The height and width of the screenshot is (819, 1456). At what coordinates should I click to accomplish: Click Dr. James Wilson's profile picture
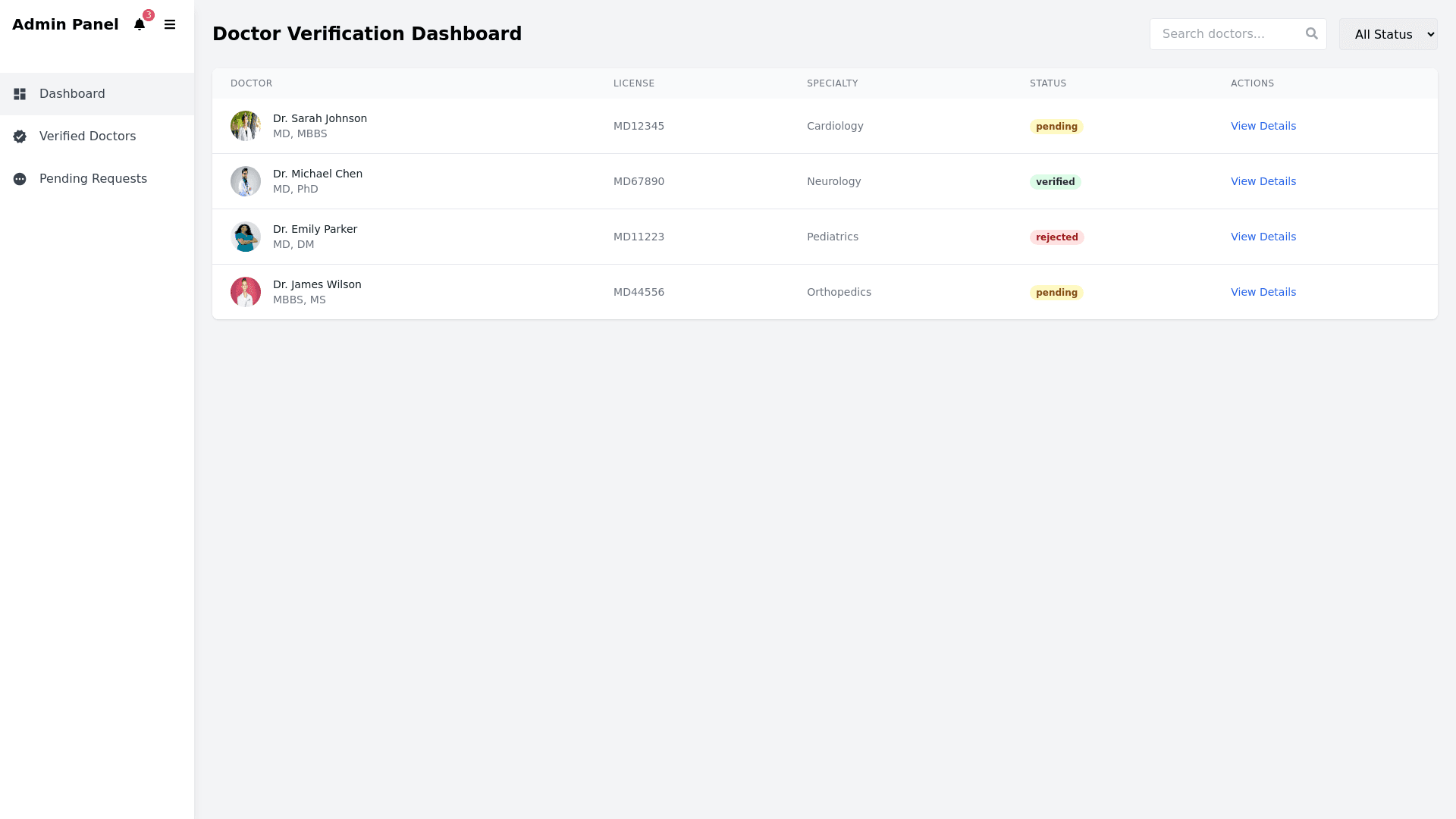point(246,292)
